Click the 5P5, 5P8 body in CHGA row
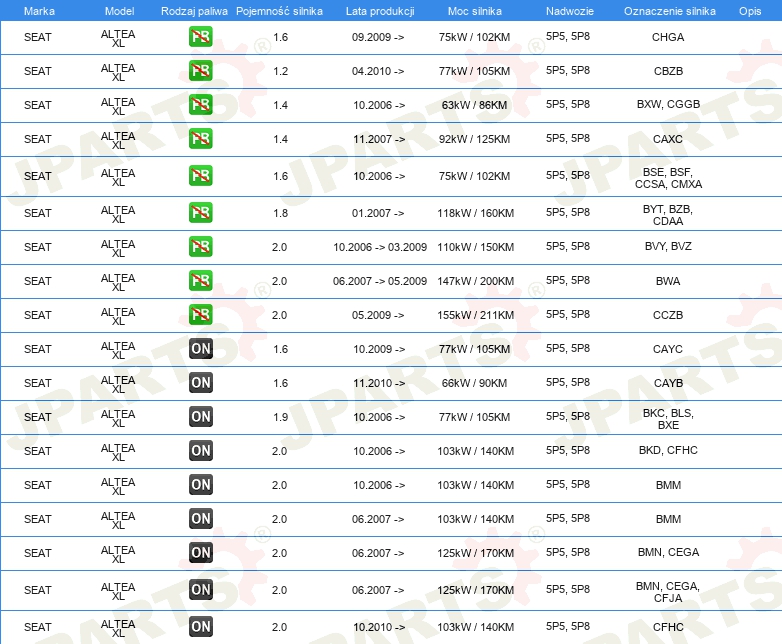Screen dimensions: 782x644 tap(568, 36)
